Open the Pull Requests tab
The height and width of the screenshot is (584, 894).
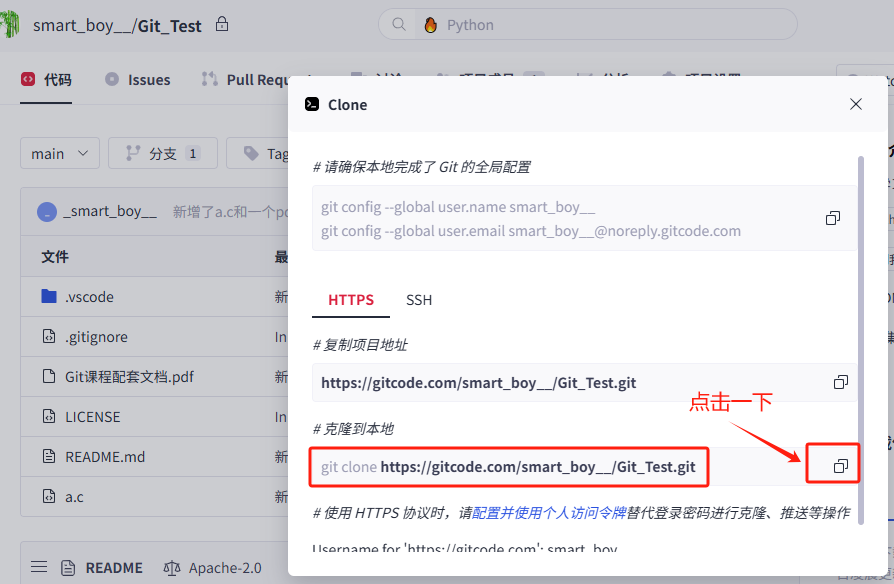pos(245,80)
